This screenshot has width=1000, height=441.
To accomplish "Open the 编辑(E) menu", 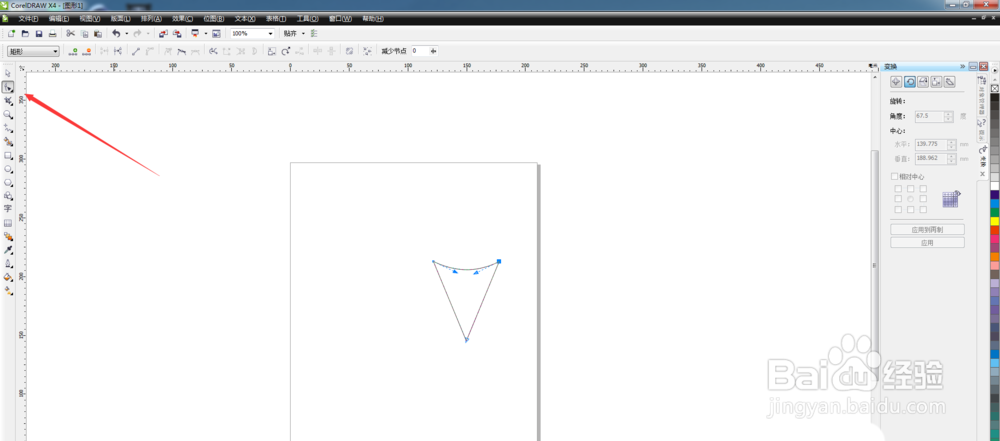I will (59, 19).
